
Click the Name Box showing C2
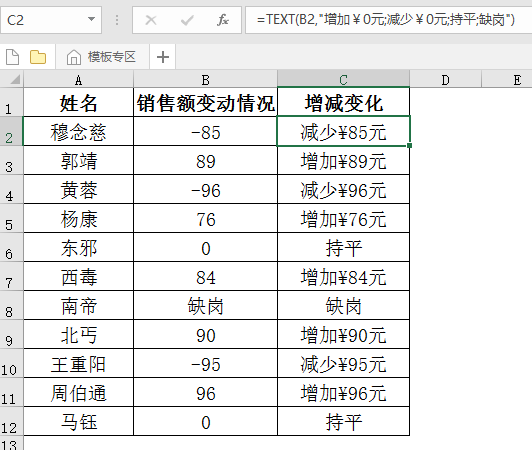51,20
